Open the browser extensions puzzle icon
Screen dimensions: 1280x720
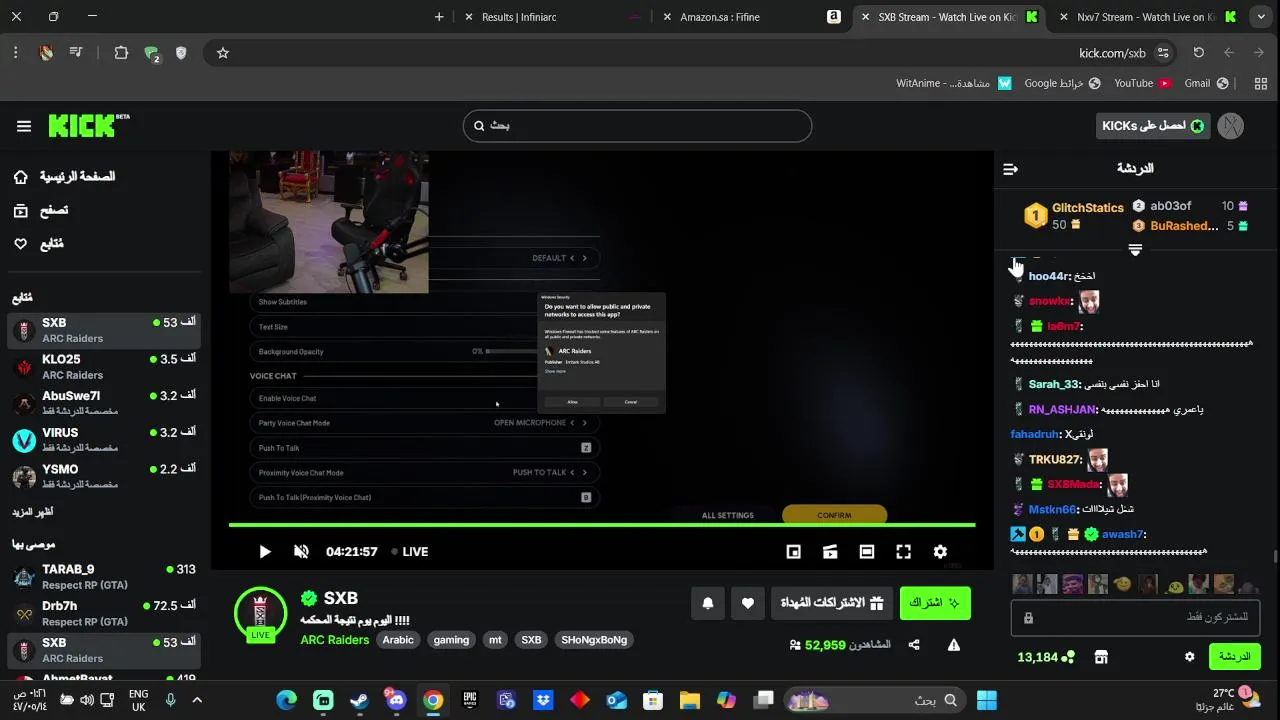(x=121, y=53)
